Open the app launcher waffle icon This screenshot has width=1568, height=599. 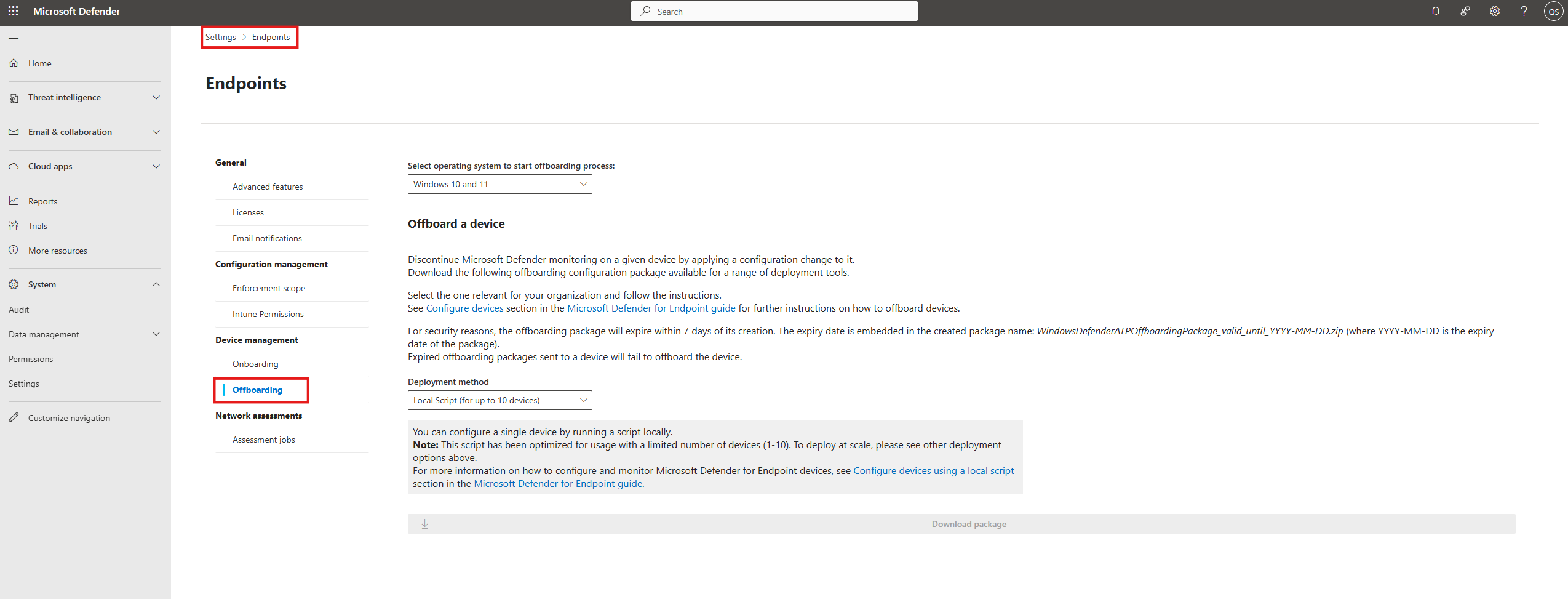coord(13,11)
